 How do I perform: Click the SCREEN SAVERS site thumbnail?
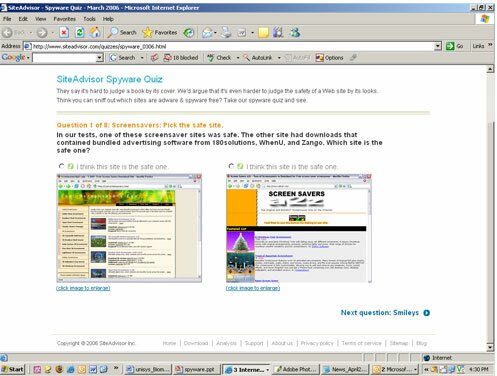(299, 228)
